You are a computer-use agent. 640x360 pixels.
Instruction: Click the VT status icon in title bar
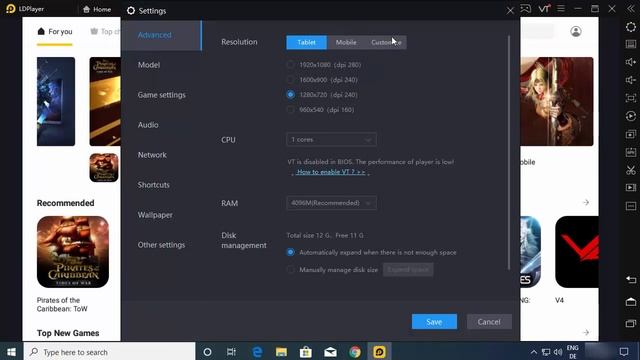click(544, 9)
